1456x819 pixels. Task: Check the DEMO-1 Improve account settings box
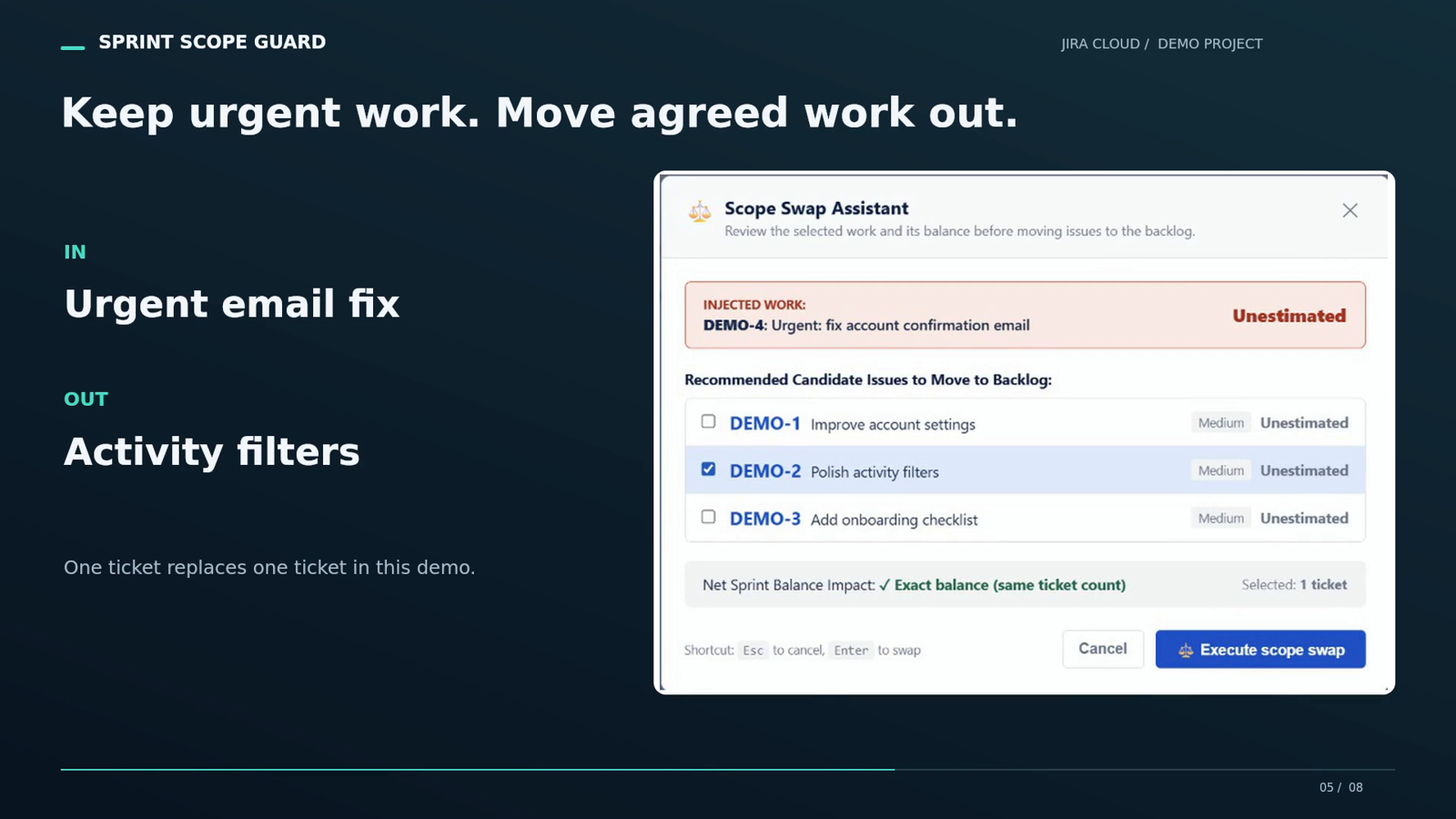pyautogui.click(x=708, y=421)
